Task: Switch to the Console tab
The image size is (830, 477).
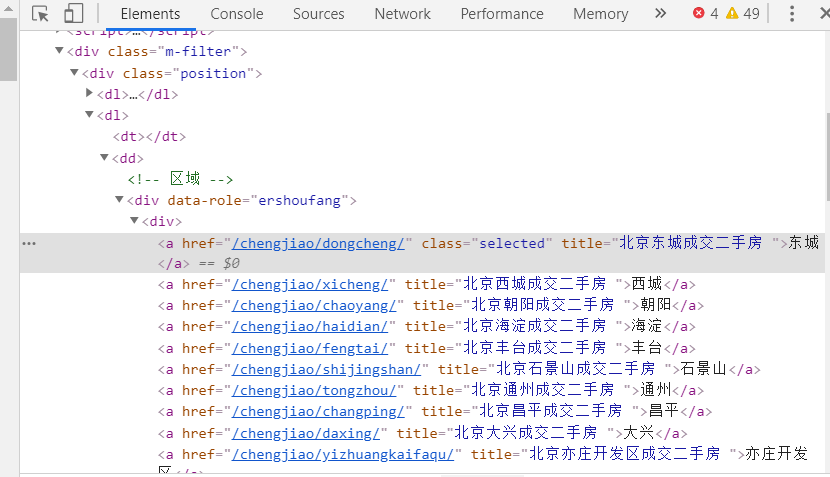Action: tap(237, 14)
